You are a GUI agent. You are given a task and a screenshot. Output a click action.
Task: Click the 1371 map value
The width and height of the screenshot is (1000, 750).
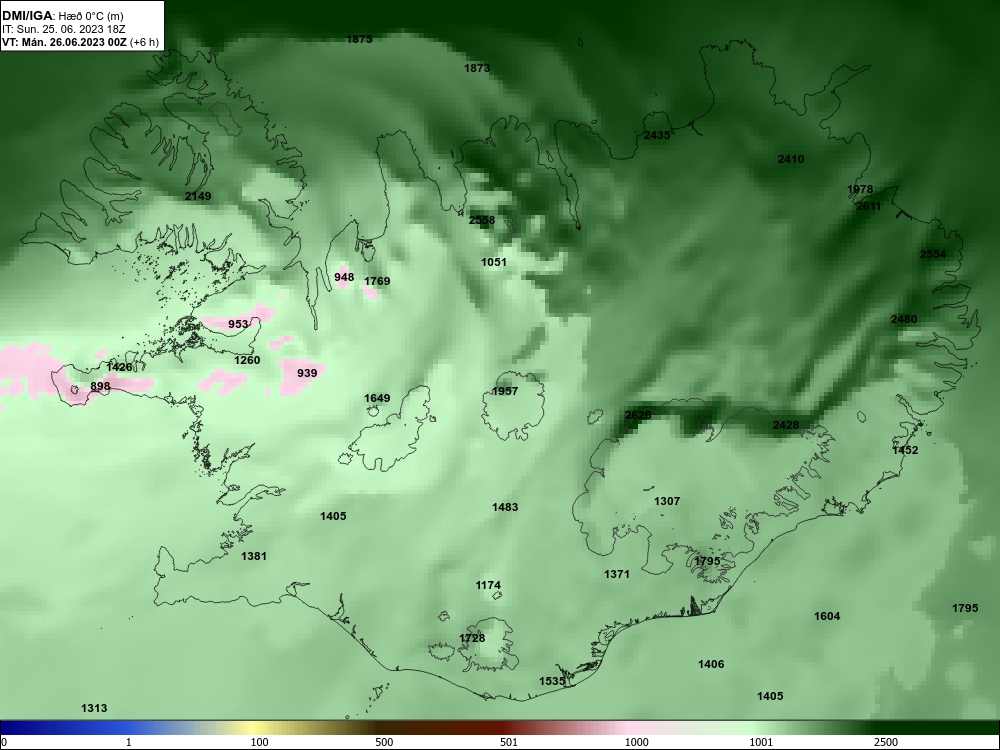click(x=617, y=575)
